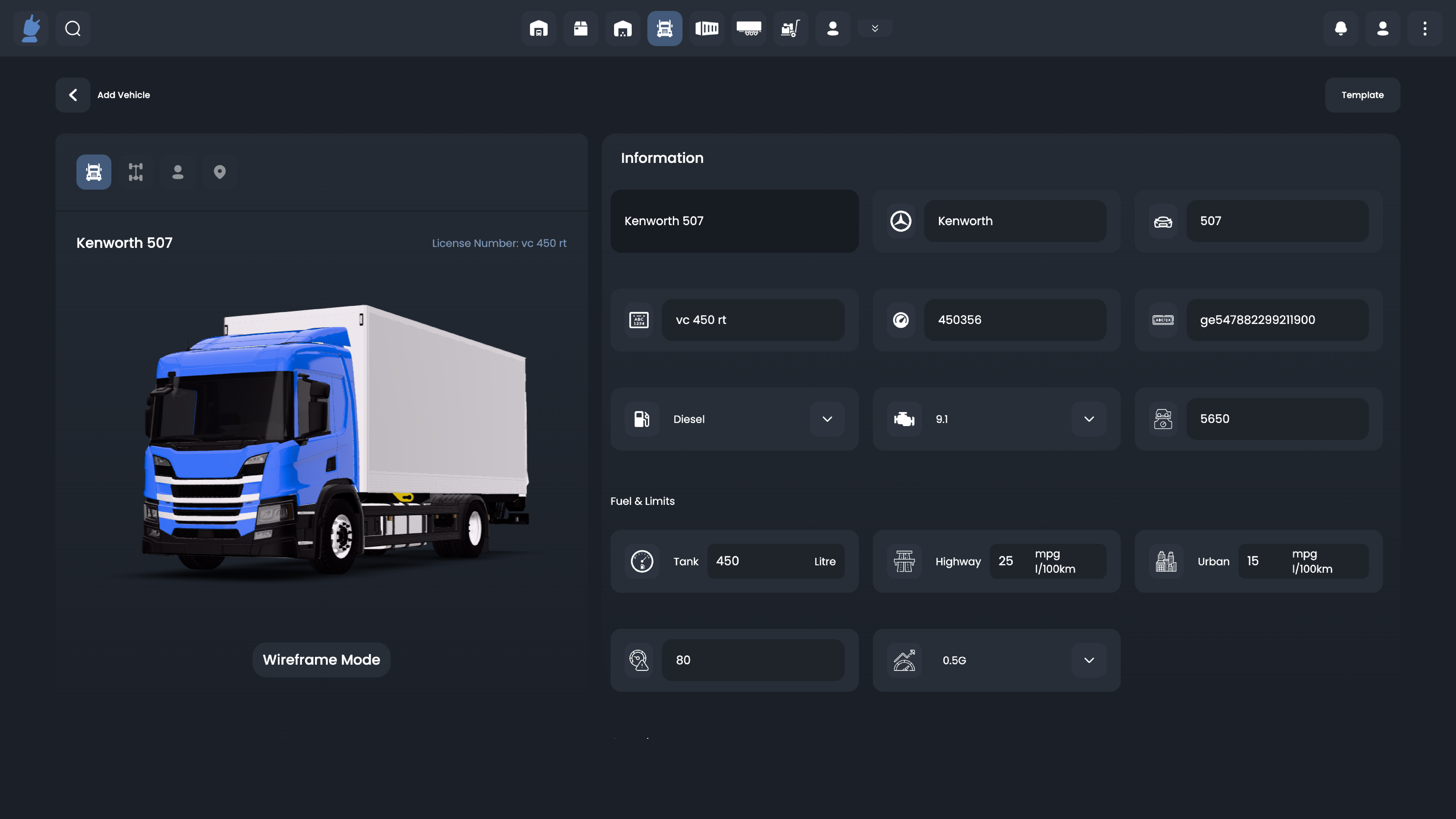Select mpg unit for Urban
The width and height of the screenshot is (1456, 819).
(1305, 554)
